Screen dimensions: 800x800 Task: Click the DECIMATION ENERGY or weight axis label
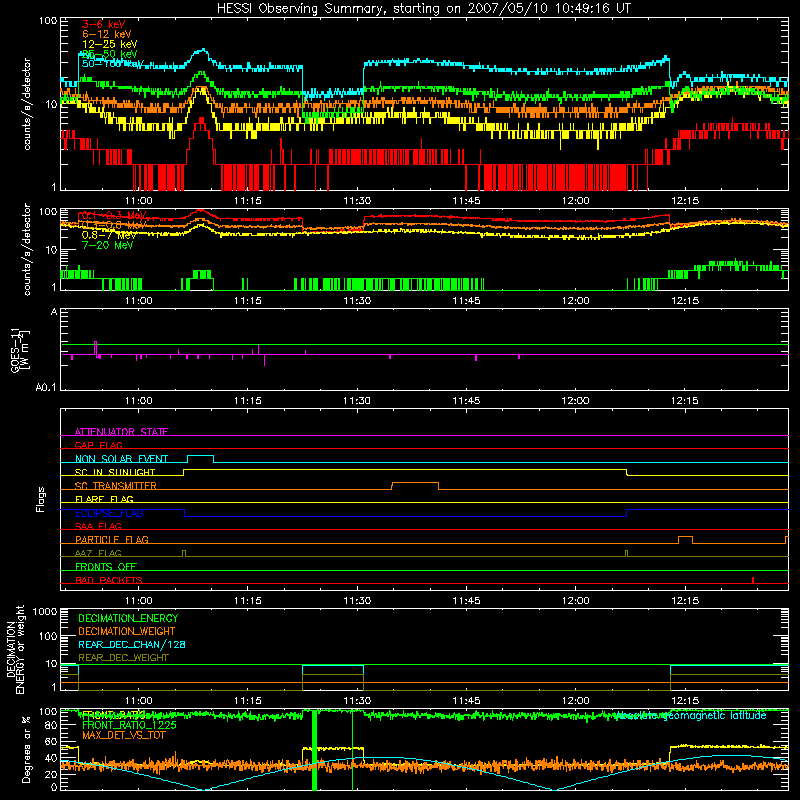[15, 650]
